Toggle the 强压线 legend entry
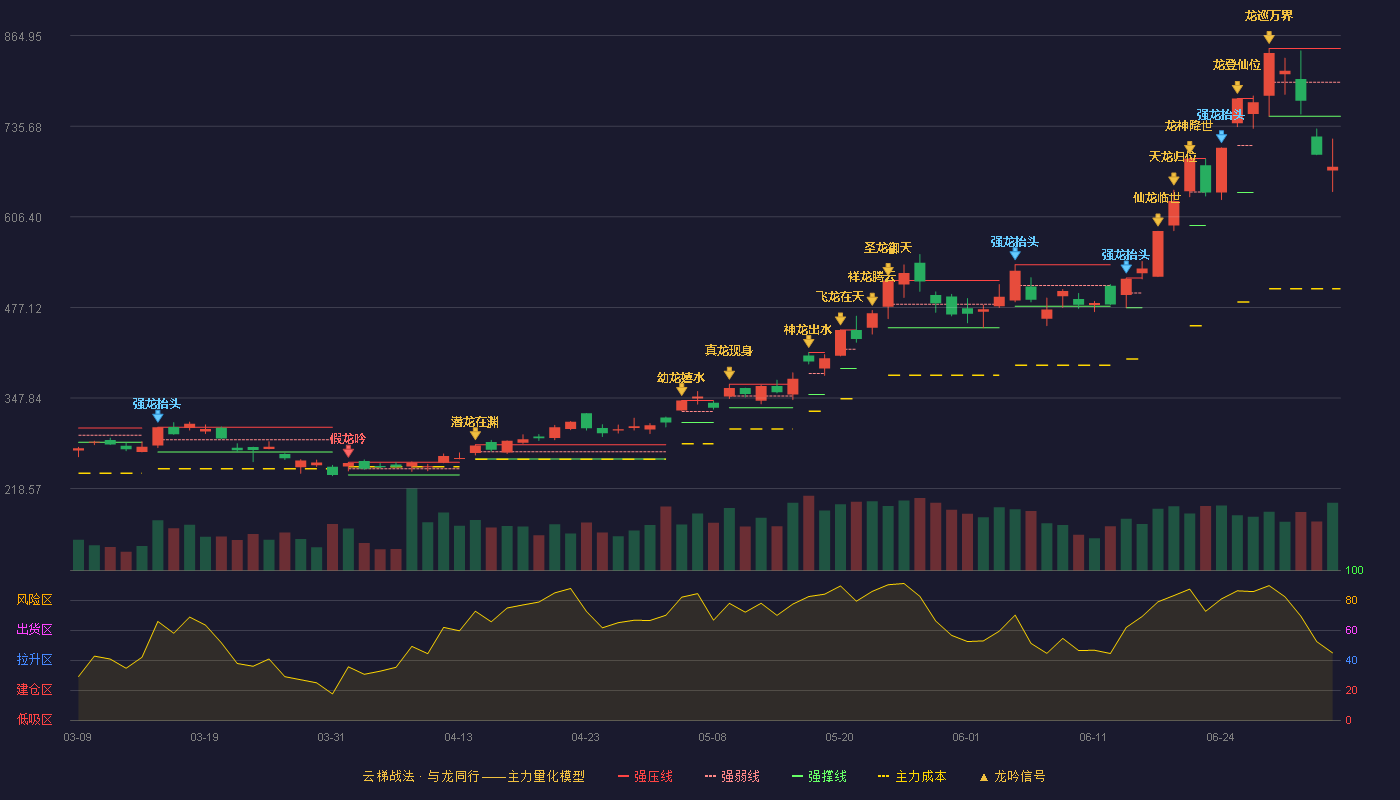 click(x=645, y=776)
